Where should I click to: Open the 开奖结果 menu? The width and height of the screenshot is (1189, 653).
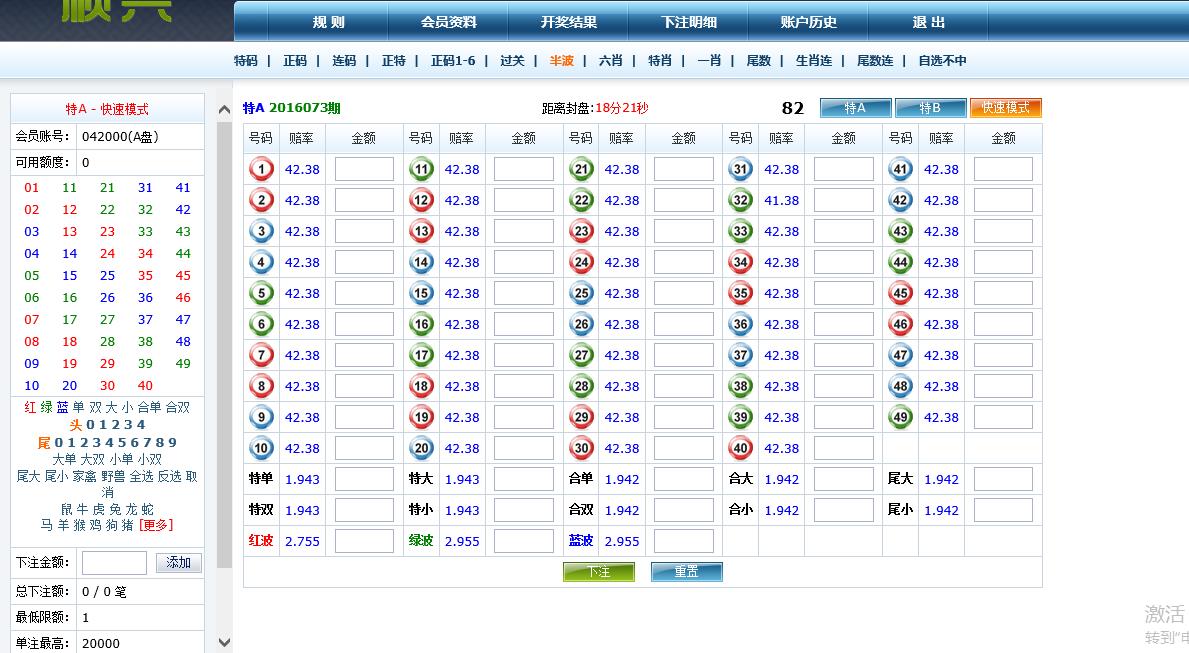(x=568, y=22)
